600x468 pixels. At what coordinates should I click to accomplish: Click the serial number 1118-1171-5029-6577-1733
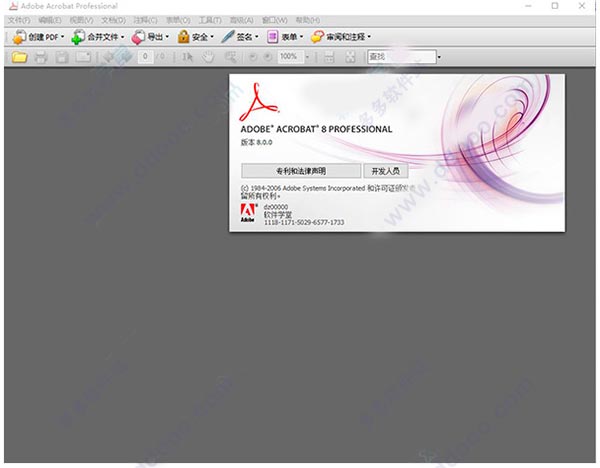click(304, 222)
